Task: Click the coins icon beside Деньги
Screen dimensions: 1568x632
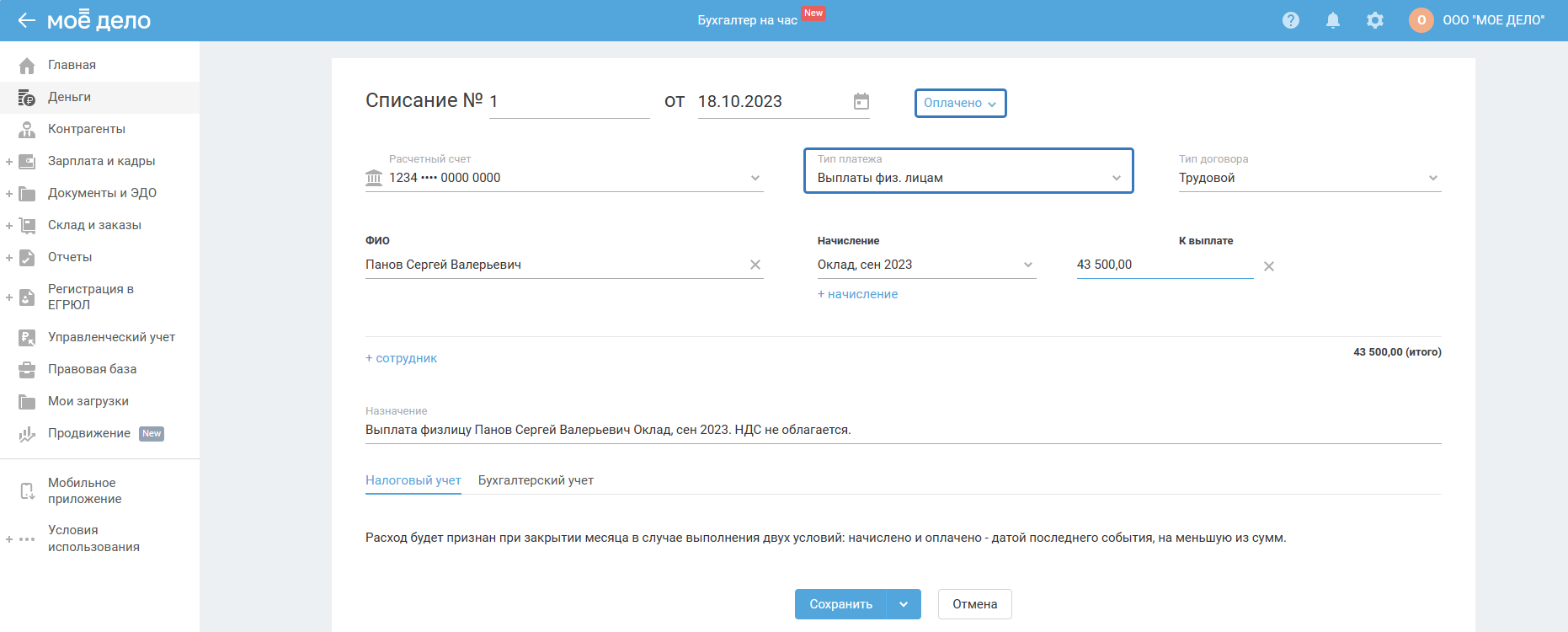Action: 27,97
